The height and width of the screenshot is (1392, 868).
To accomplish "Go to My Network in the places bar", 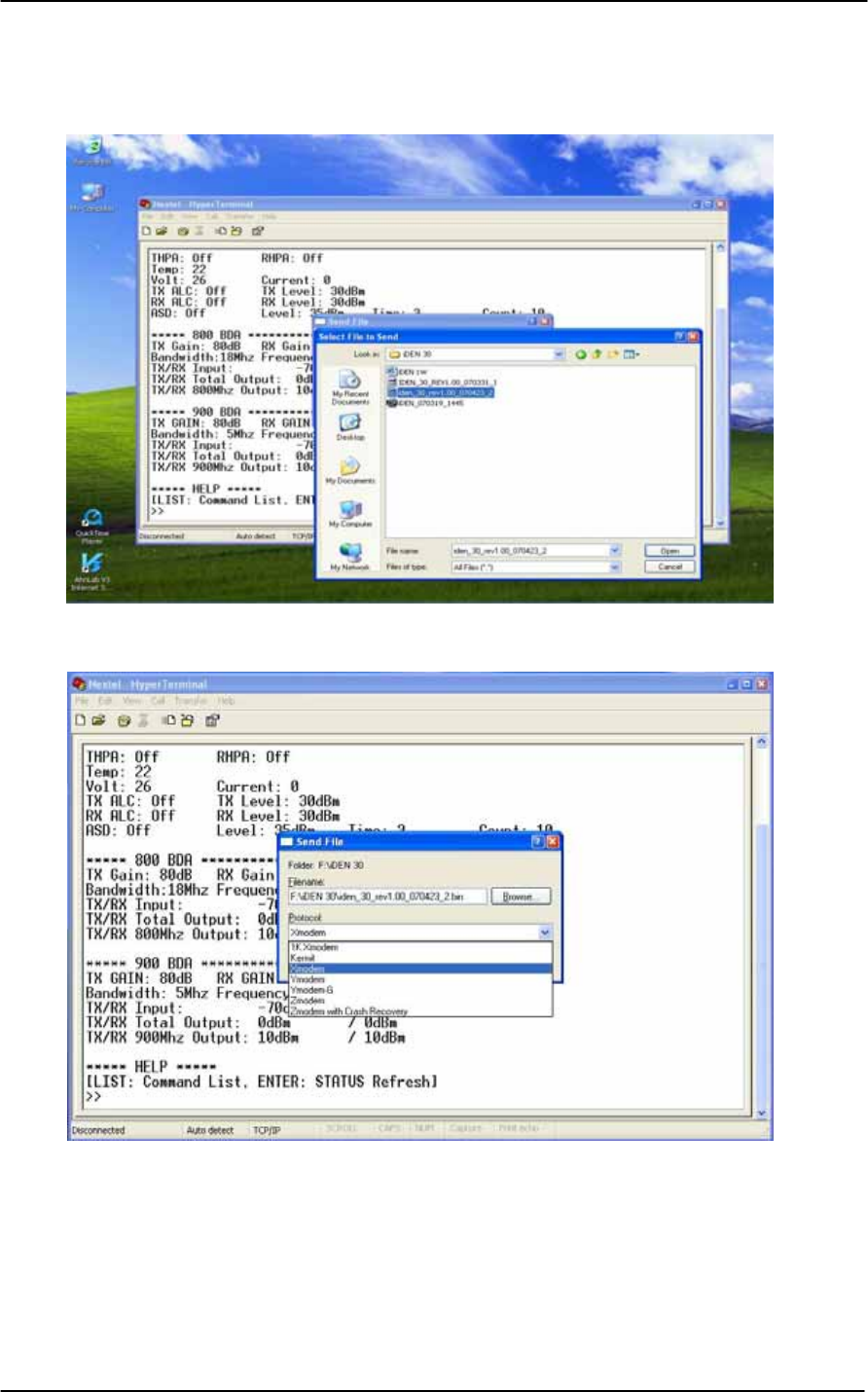I will 350,557.
